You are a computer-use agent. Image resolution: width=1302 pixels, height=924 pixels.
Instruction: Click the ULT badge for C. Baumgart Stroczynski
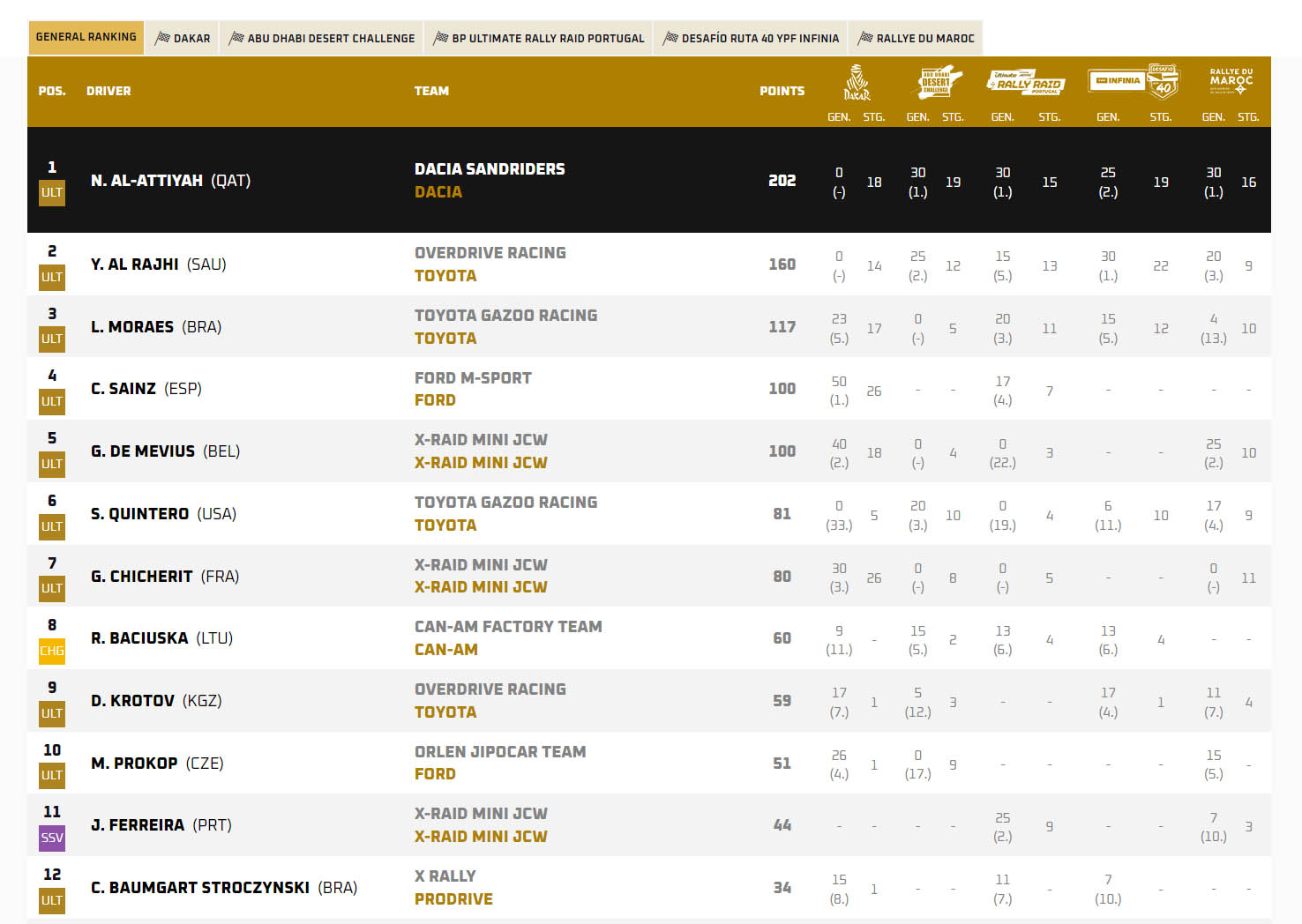click(52, 900)
